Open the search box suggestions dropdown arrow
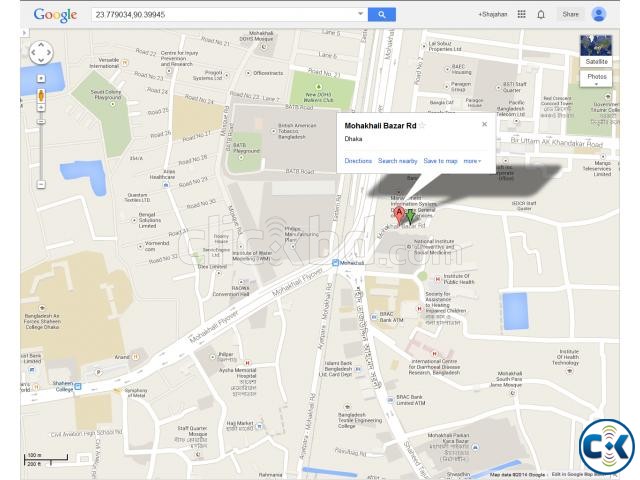The image size is (640, 480). (x=360, y=14)
